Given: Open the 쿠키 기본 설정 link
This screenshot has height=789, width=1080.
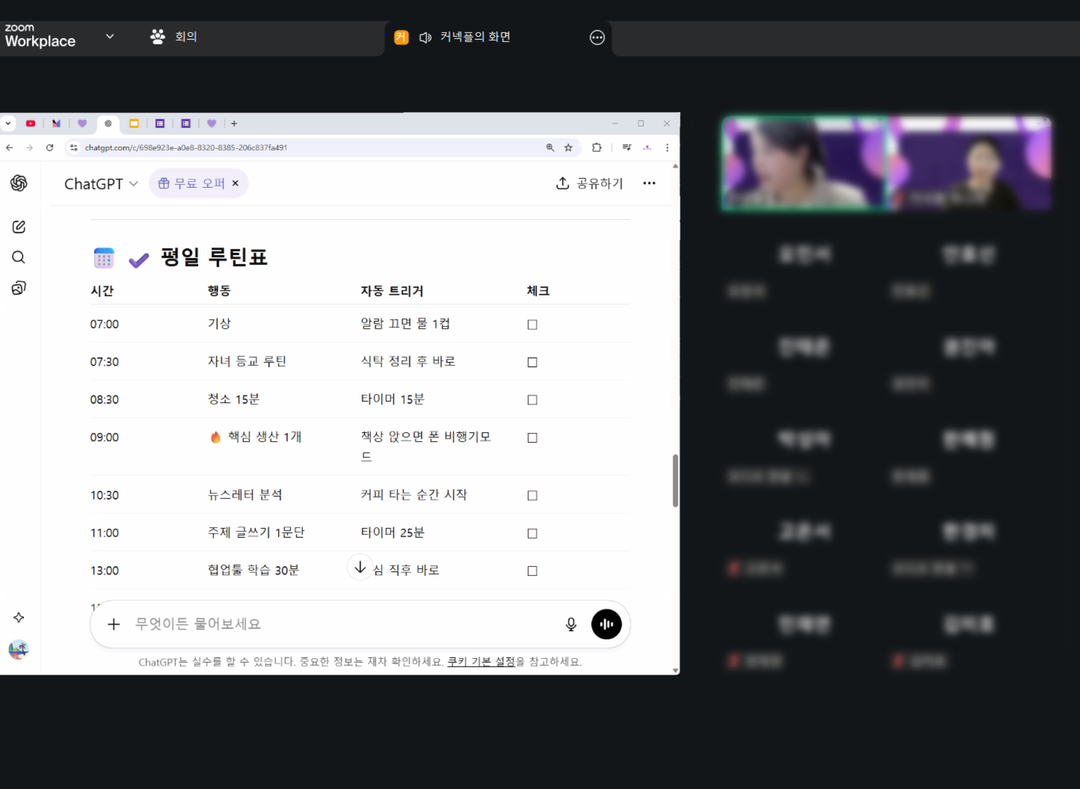Looking at the screenshot, I should (481, 661).
